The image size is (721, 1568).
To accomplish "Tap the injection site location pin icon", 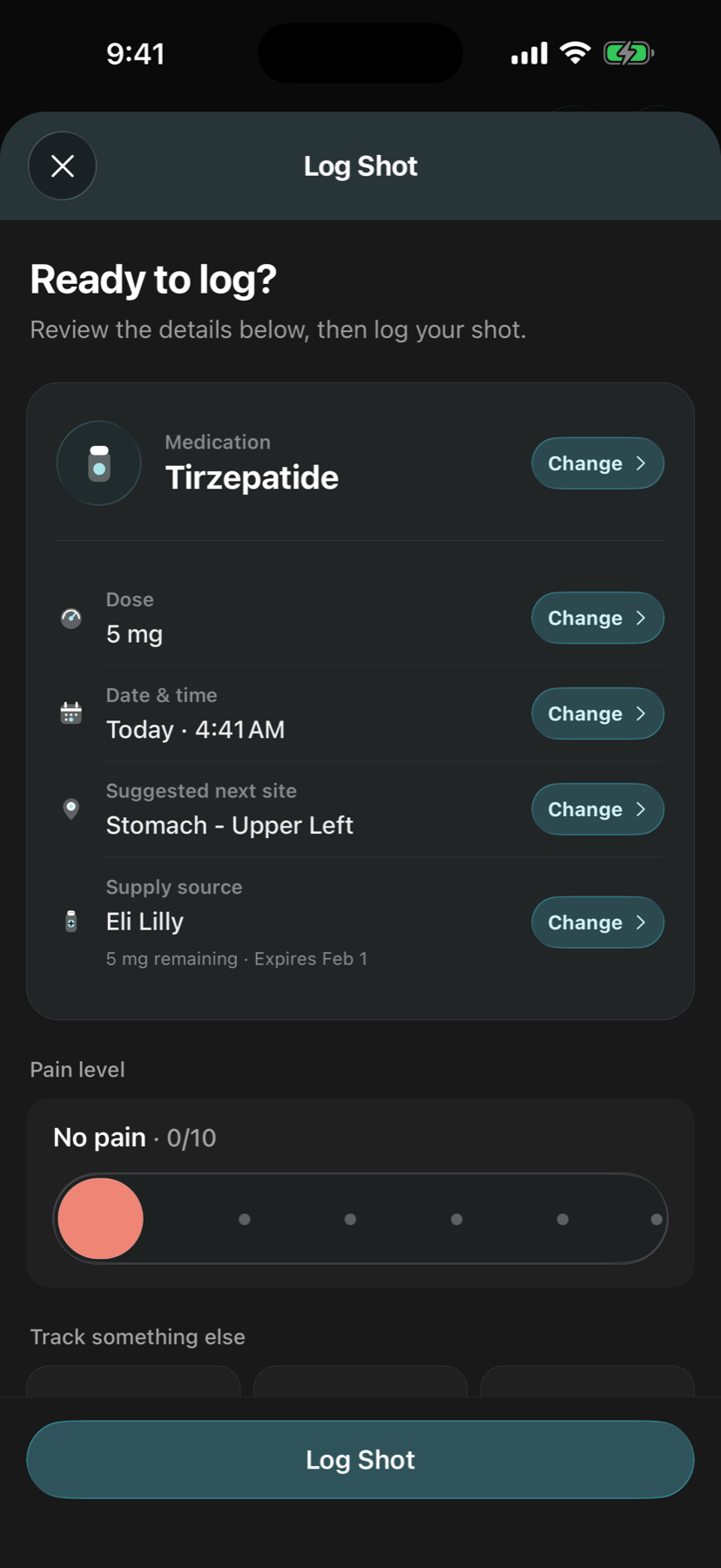I will pos(71,809).
